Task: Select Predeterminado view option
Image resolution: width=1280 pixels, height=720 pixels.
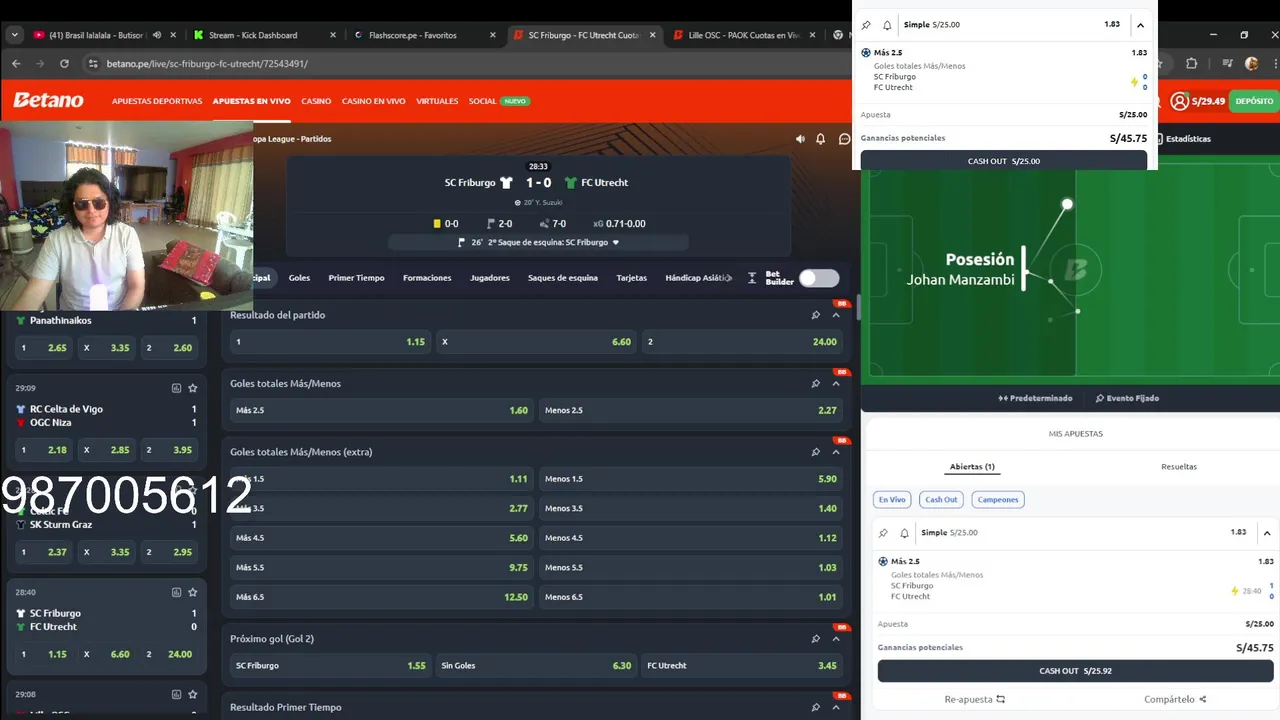Action: 1035,398
